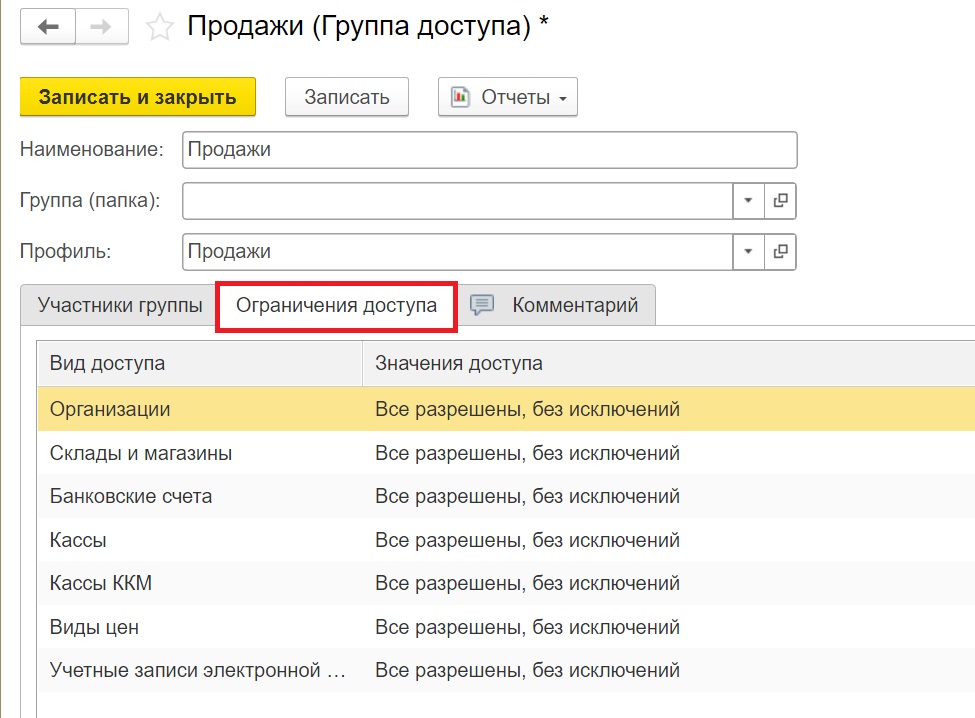Add to favorites with the star icon

click(159, 27)
